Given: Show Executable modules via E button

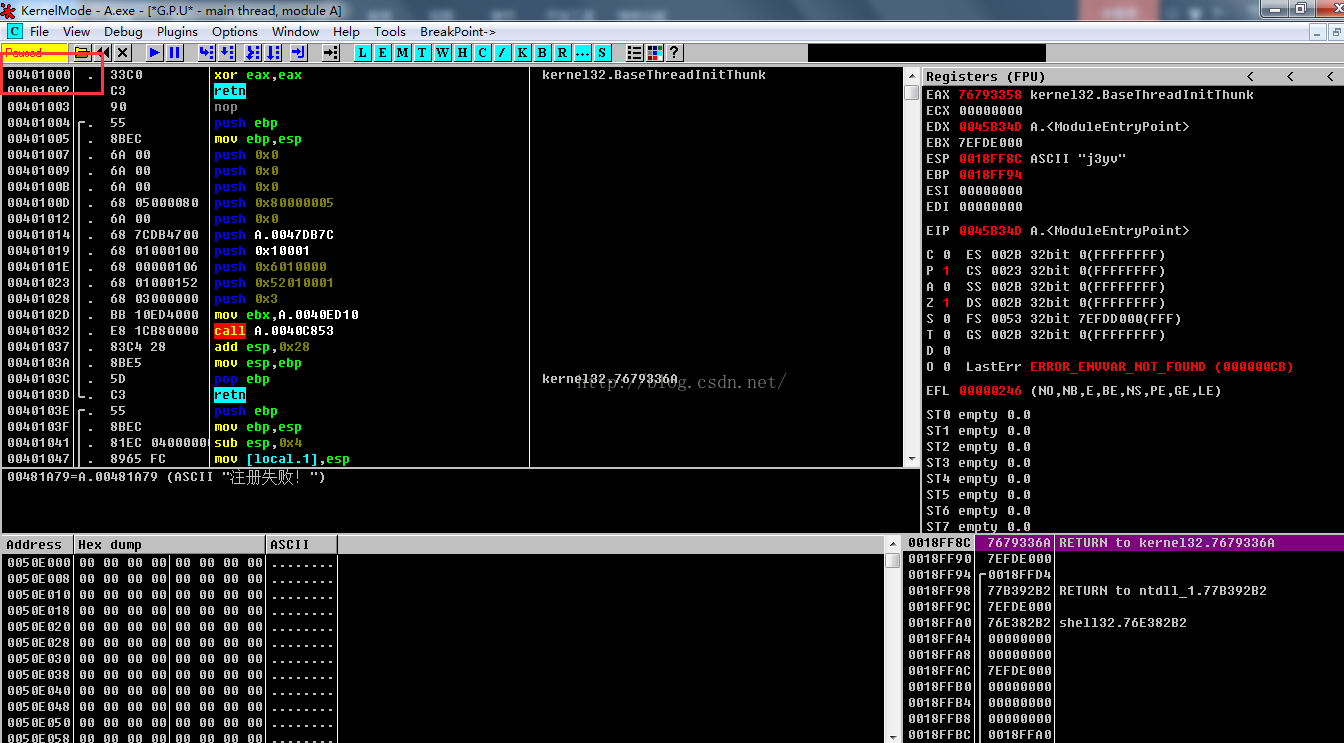Looking at the screenshot, I should (x=383, y=52).
